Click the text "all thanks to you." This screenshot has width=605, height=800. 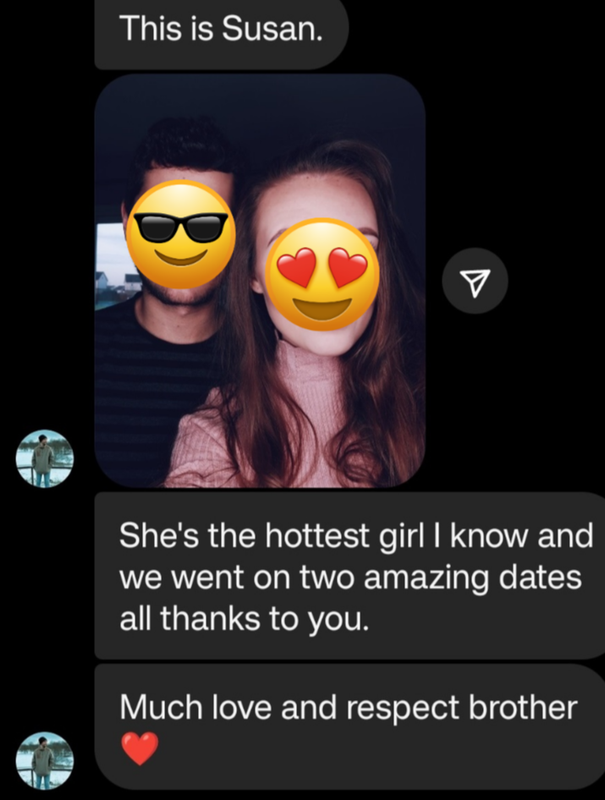(244, 618)
